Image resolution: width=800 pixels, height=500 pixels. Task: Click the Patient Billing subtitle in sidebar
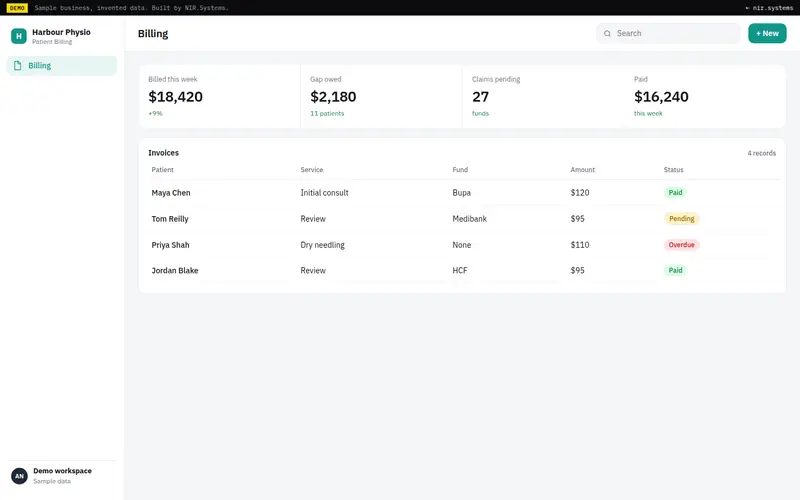[52, 42]
